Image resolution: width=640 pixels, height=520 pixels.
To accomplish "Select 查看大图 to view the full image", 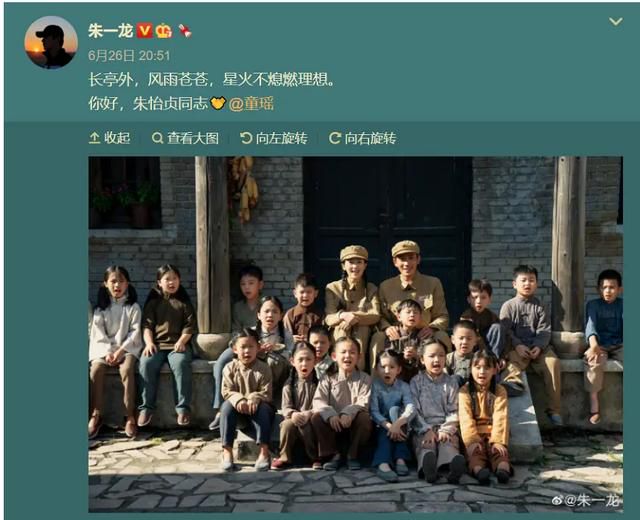I will pos(193,138).
